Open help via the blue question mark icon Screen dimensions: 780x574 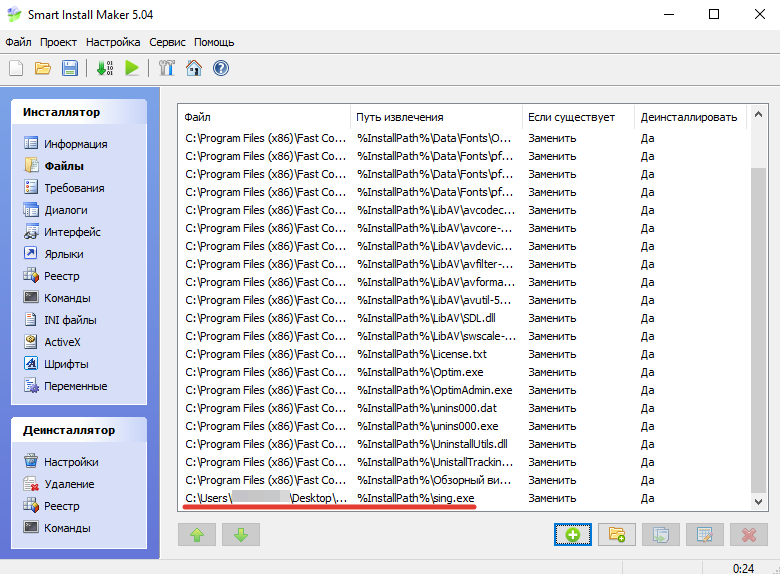[221, 68]
